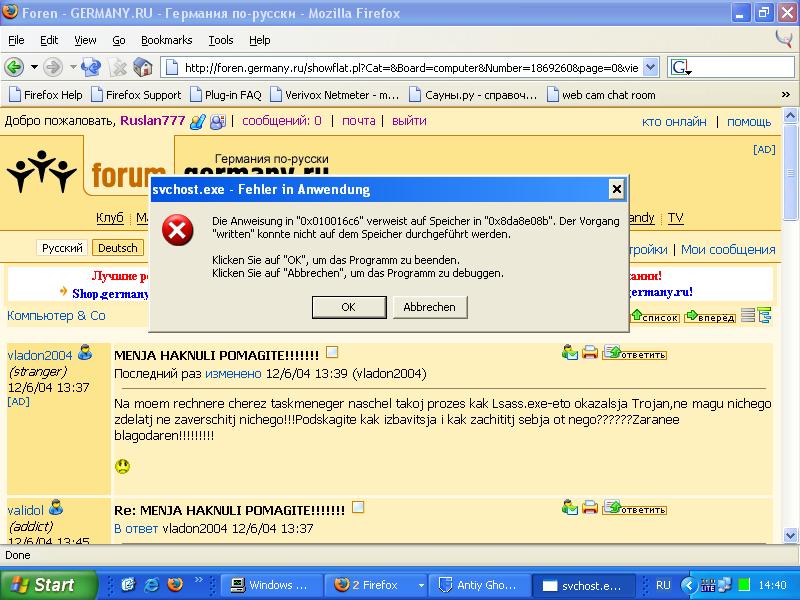800x600 pixels.
Task: Reload the page with the Reload icon
Action: click(x=91, y=67)
